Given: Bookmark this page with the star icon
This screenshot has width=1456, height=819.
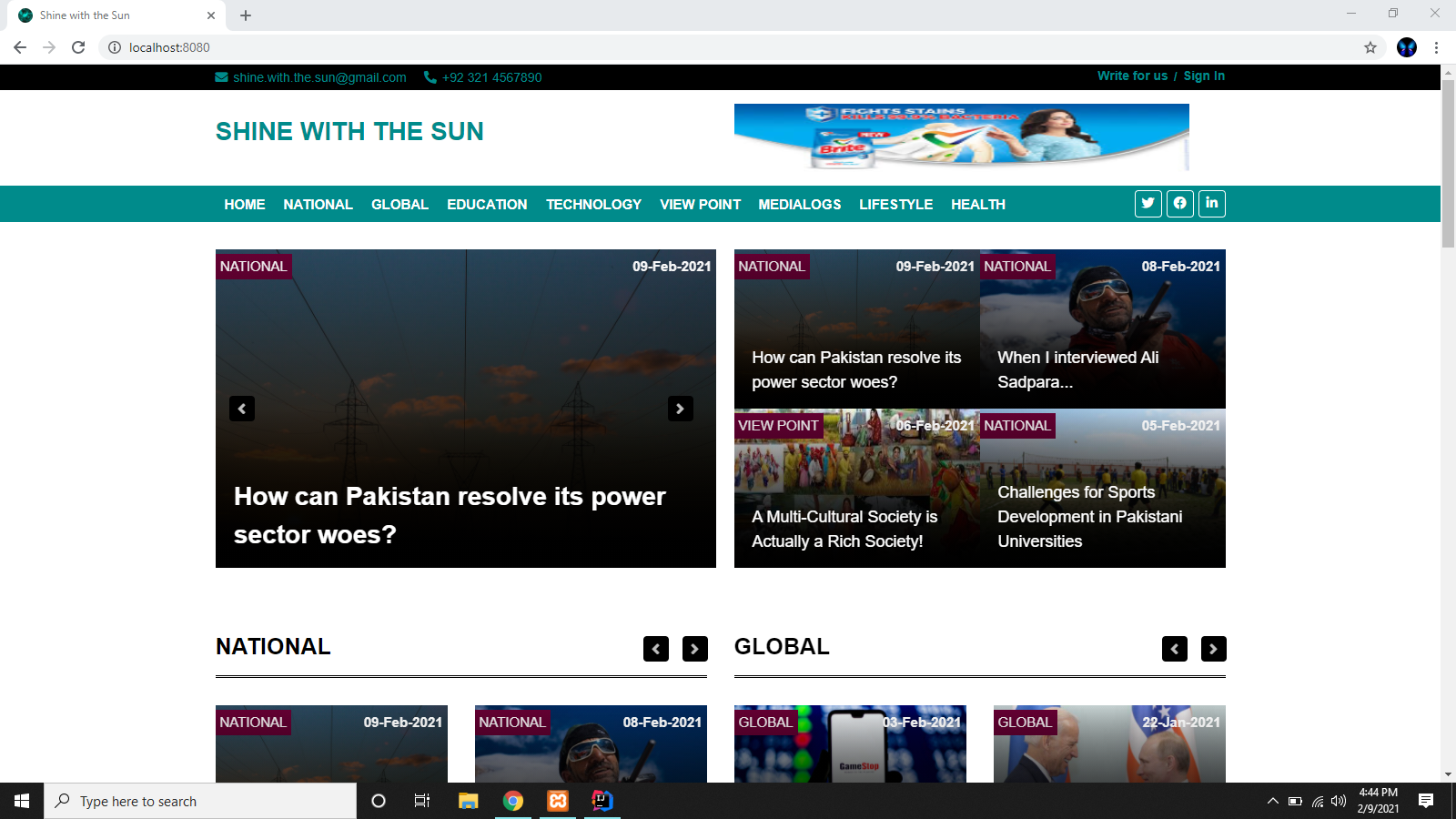Looking at the screenshot, I should [1370, 47].
